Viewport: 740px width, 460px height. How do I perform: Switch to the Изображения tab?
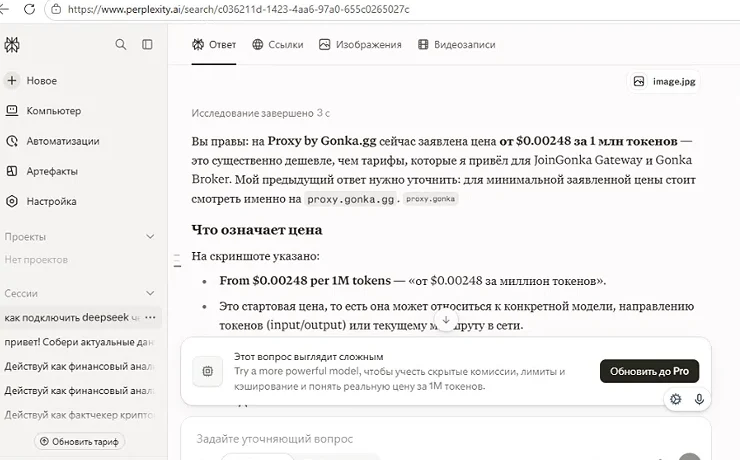[x=360, y=45]
